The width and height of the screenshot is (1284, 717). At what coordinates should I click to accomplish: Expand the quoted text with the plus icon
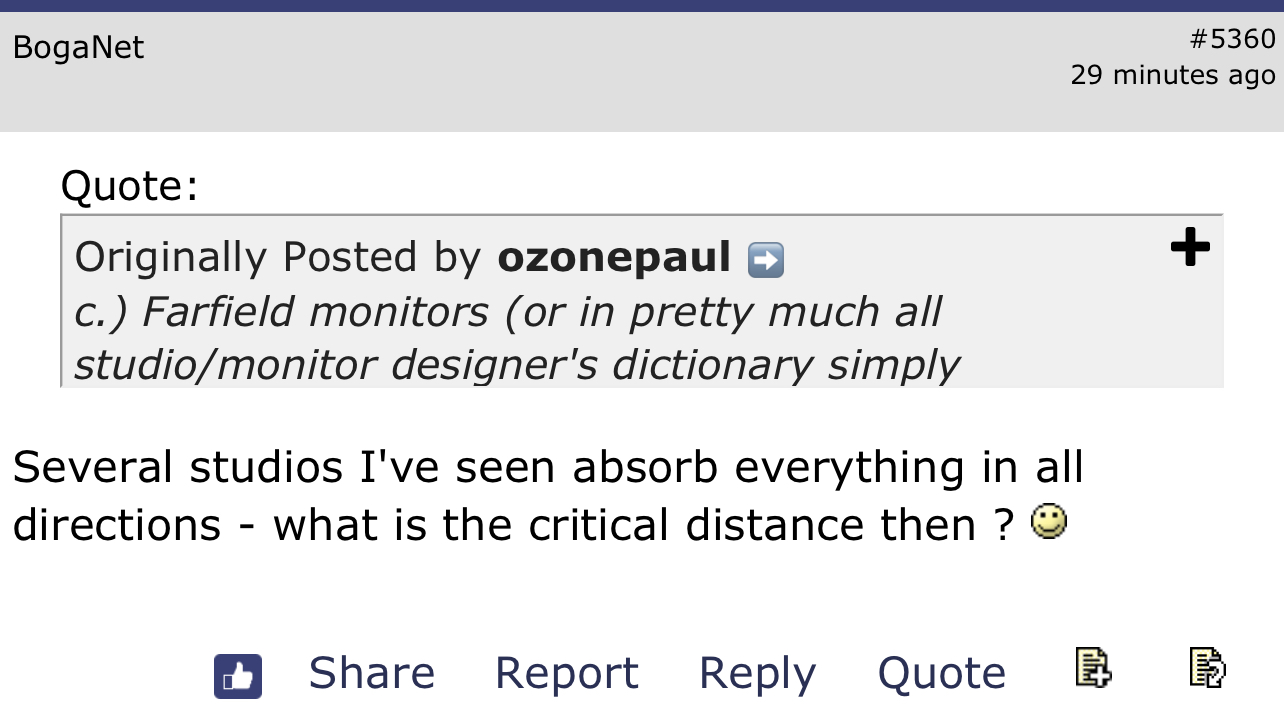coord(1190,247)
